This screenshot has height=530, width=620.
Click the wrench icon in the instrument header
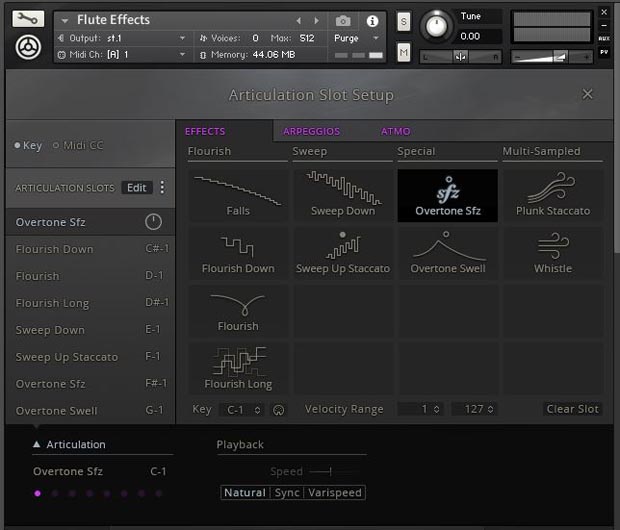[29, 18]
